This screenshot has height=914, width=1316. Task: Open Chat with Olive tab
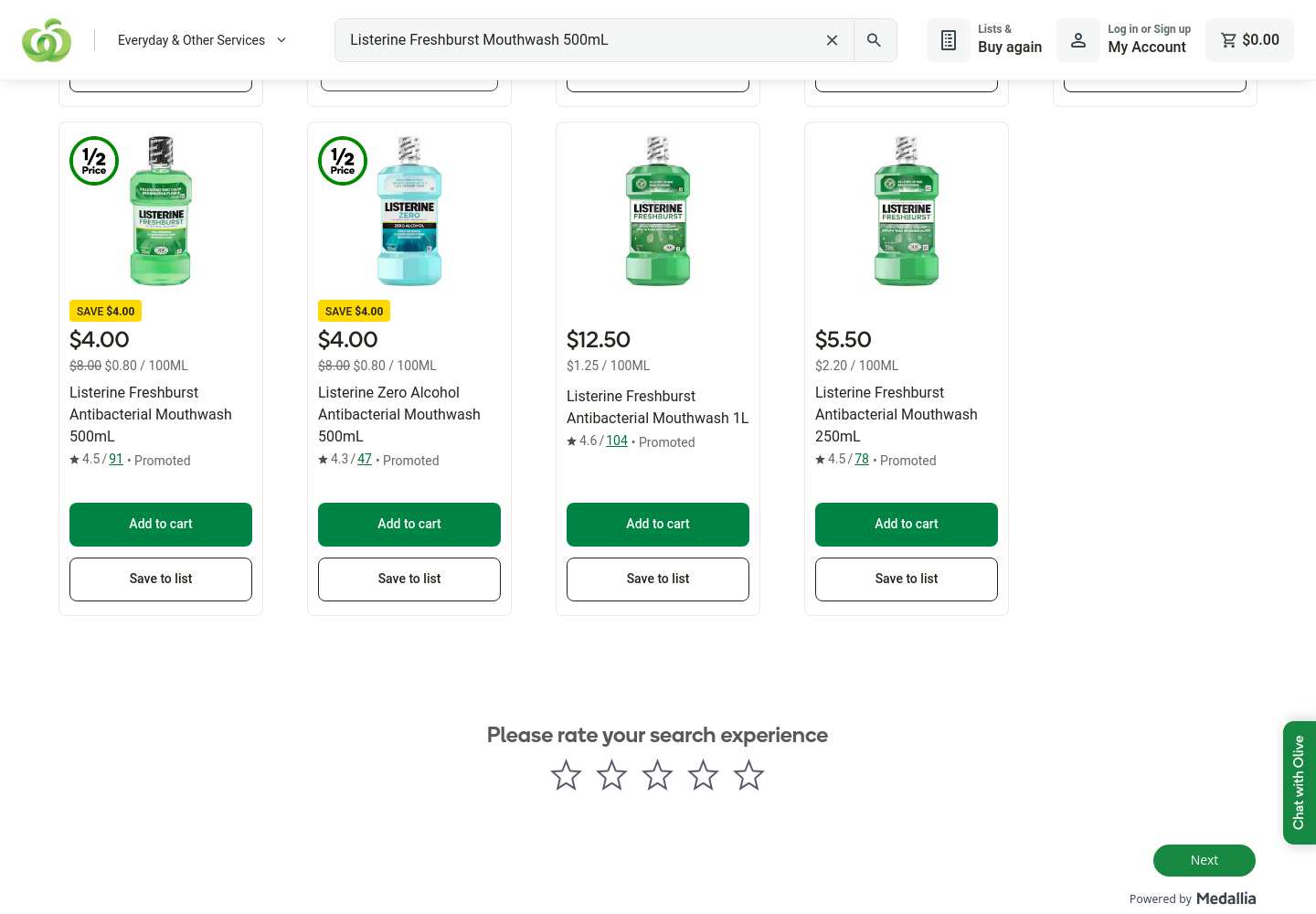tap(1300, 782)
